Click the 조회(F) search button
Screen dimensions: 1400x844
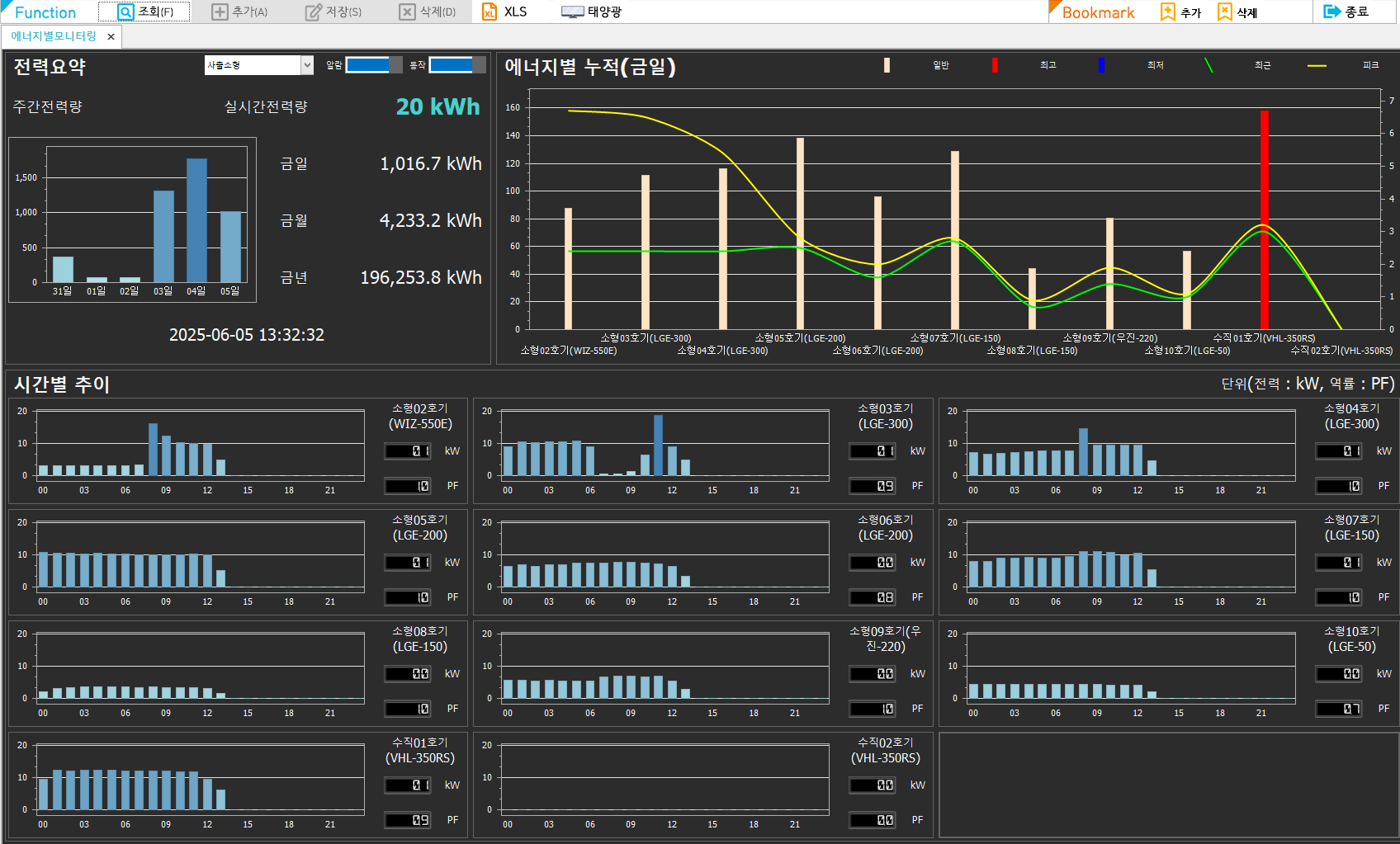click(144, 12)
